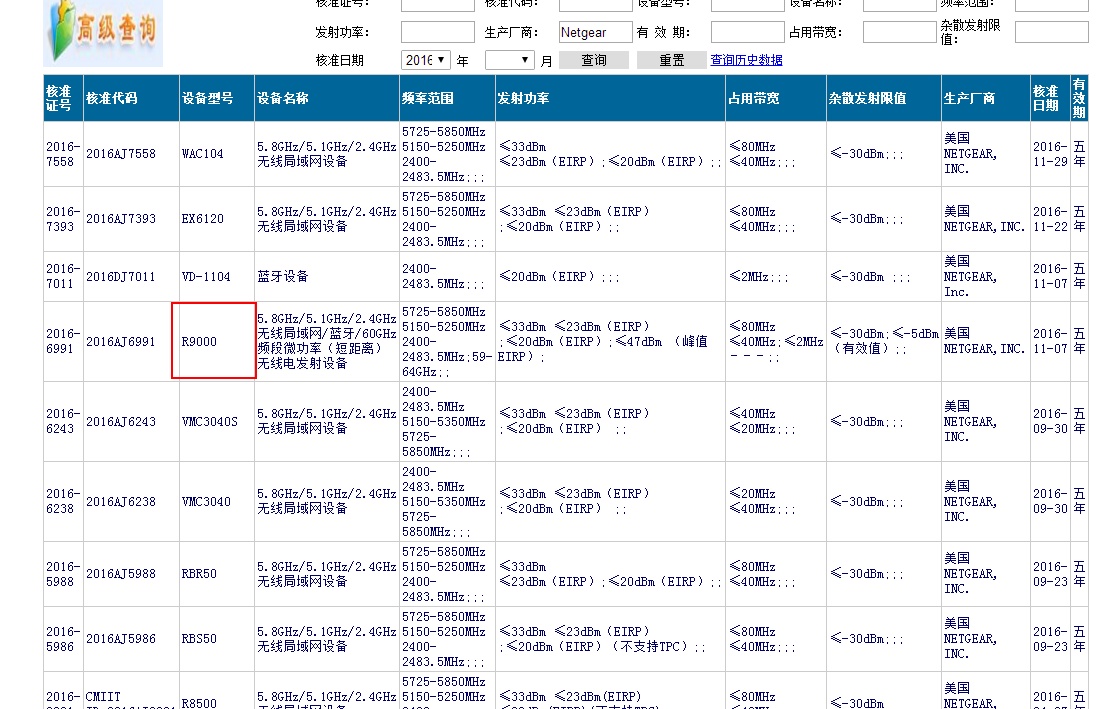Image resolution: width=1112 pixels, height=709 pixels.
Task: Click the 占用带宽 column header
Action: pos(776,98)
